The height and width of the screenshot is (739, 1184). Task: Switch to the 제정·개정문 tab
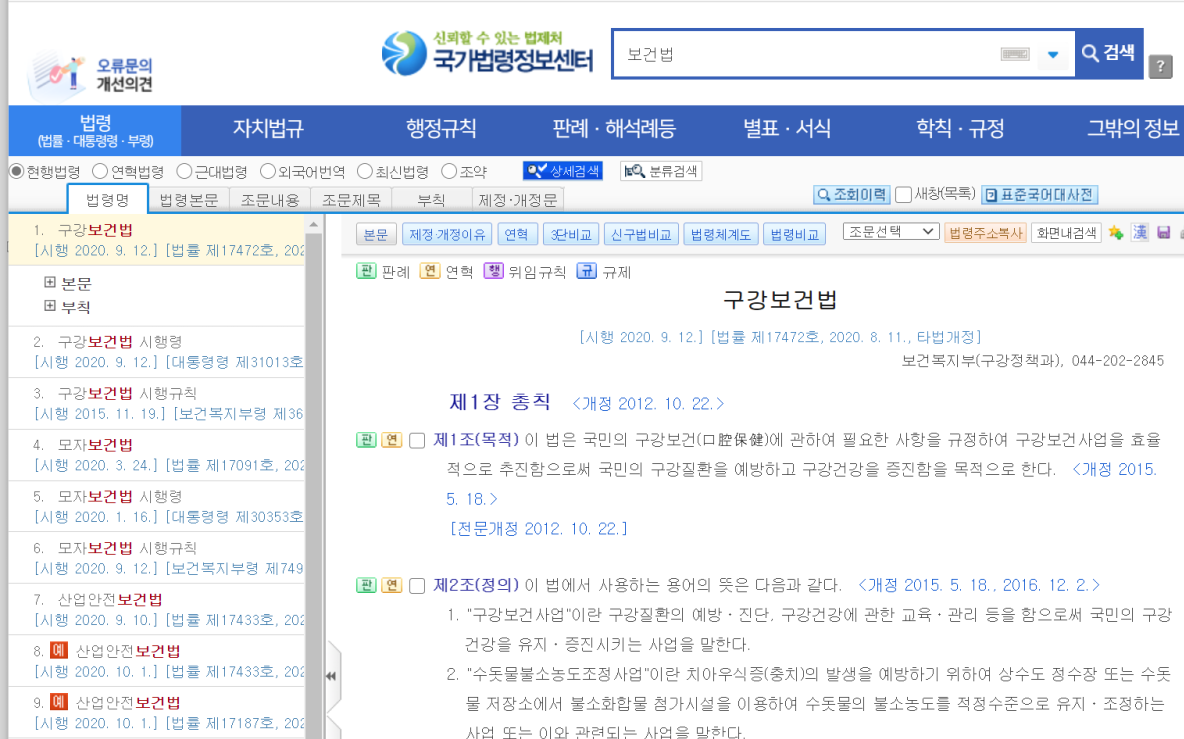coord(518,200)
